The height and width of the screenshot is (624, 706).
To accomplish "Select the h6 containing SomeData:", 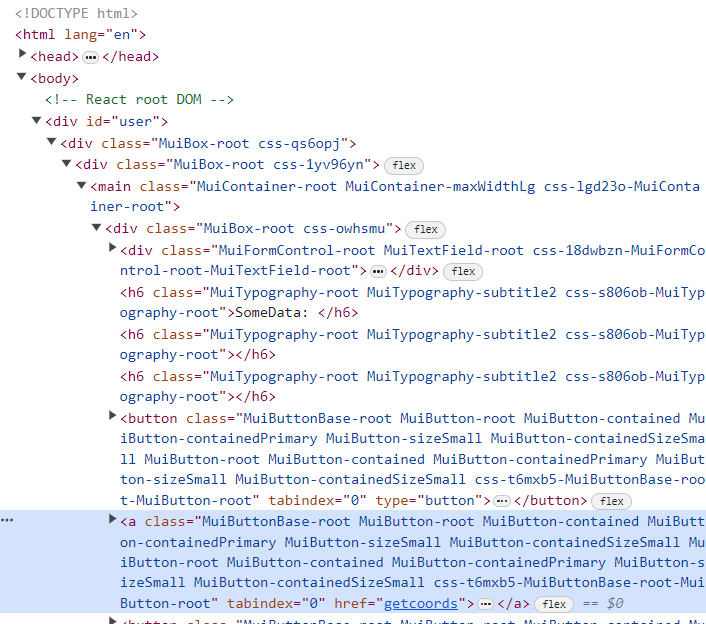I will (412, 303).
